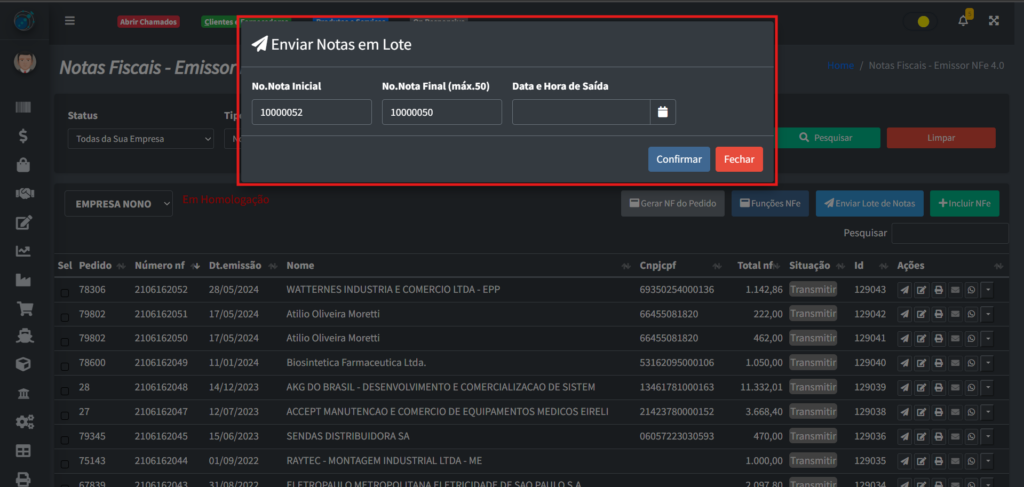Click the hamburger menu icon in the top bar

click(x=69, y=20)
